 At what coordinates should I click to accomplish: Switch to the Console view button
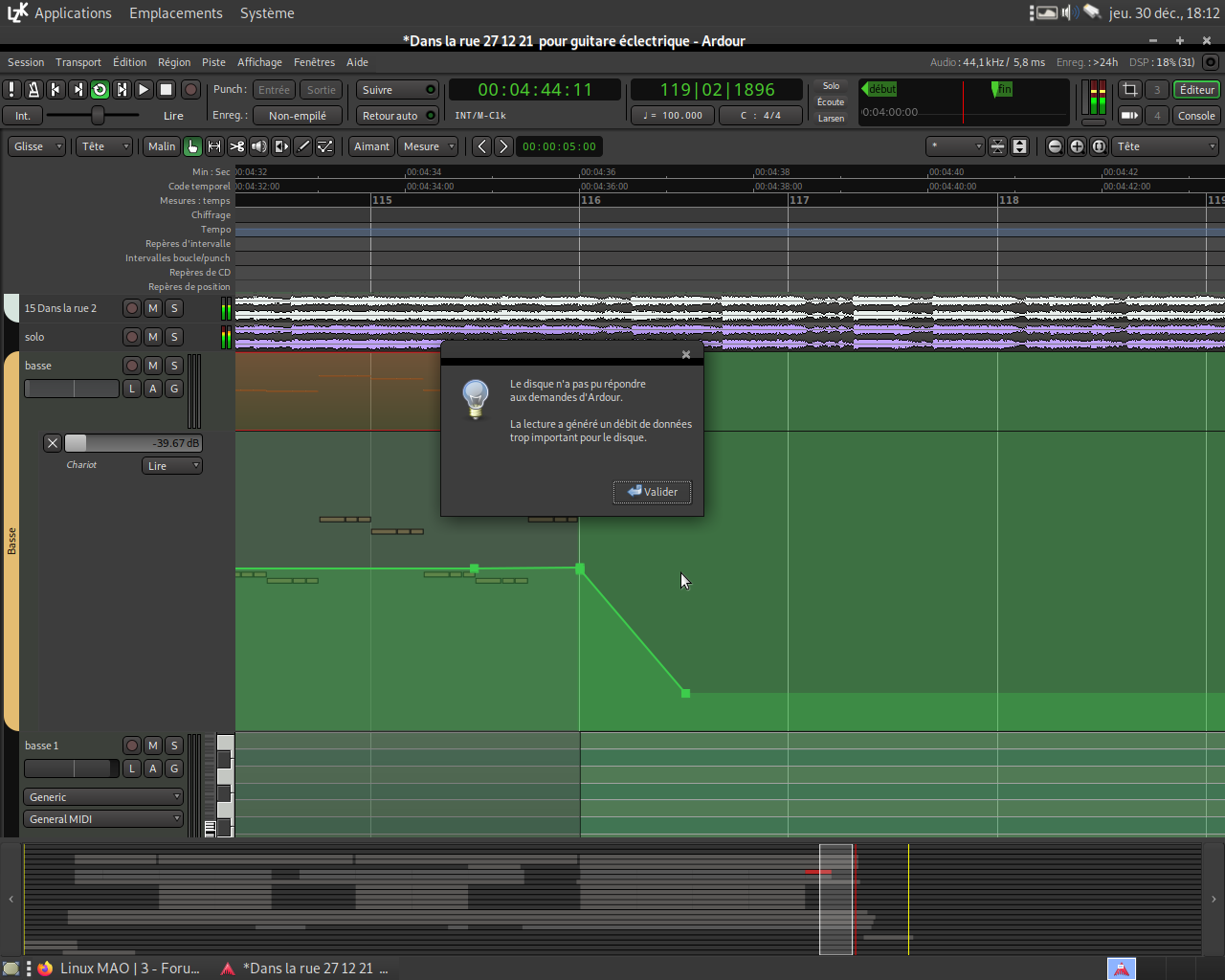coord(1196,116)
